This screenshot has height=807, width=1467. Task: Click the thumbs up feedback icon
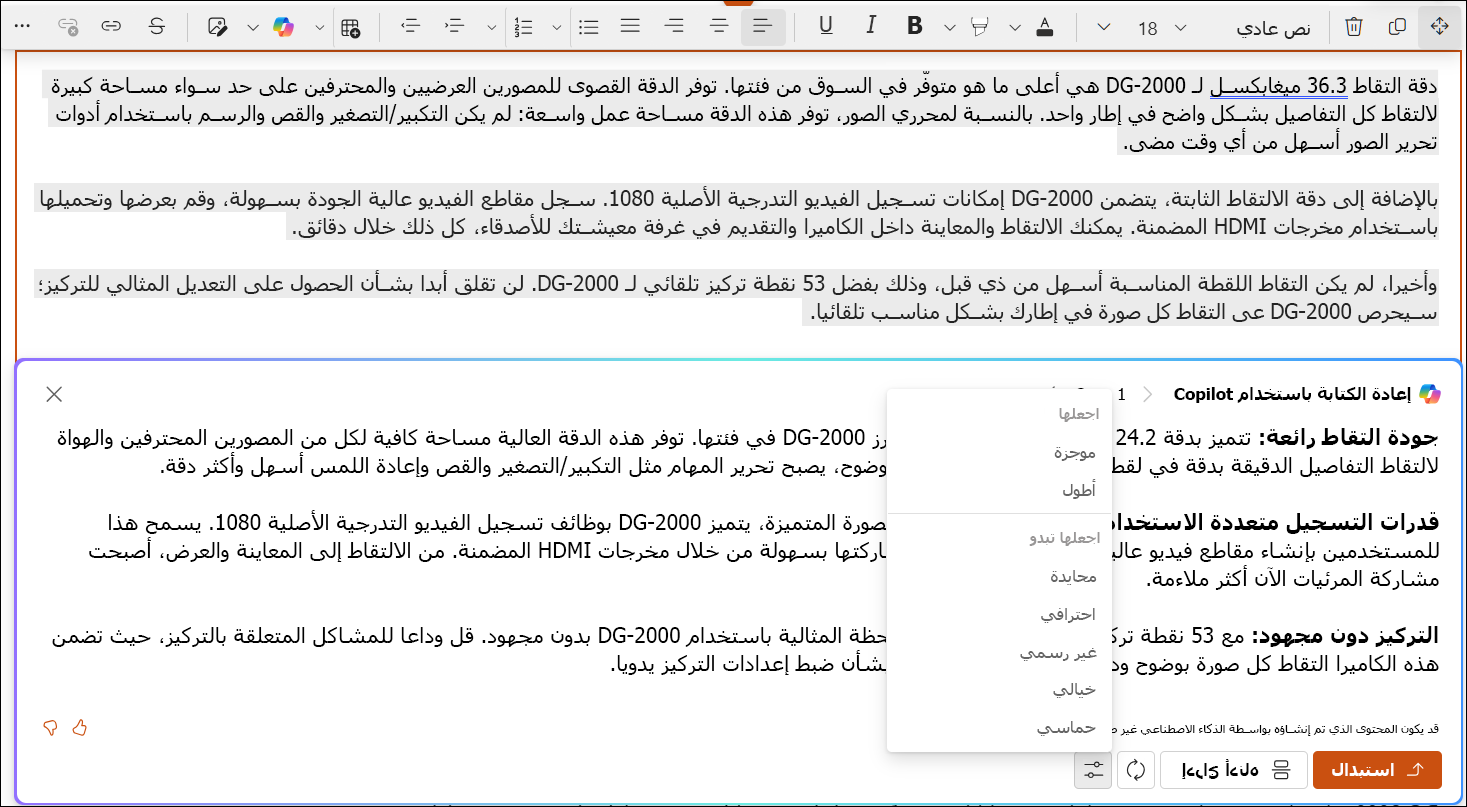(80, 728)
